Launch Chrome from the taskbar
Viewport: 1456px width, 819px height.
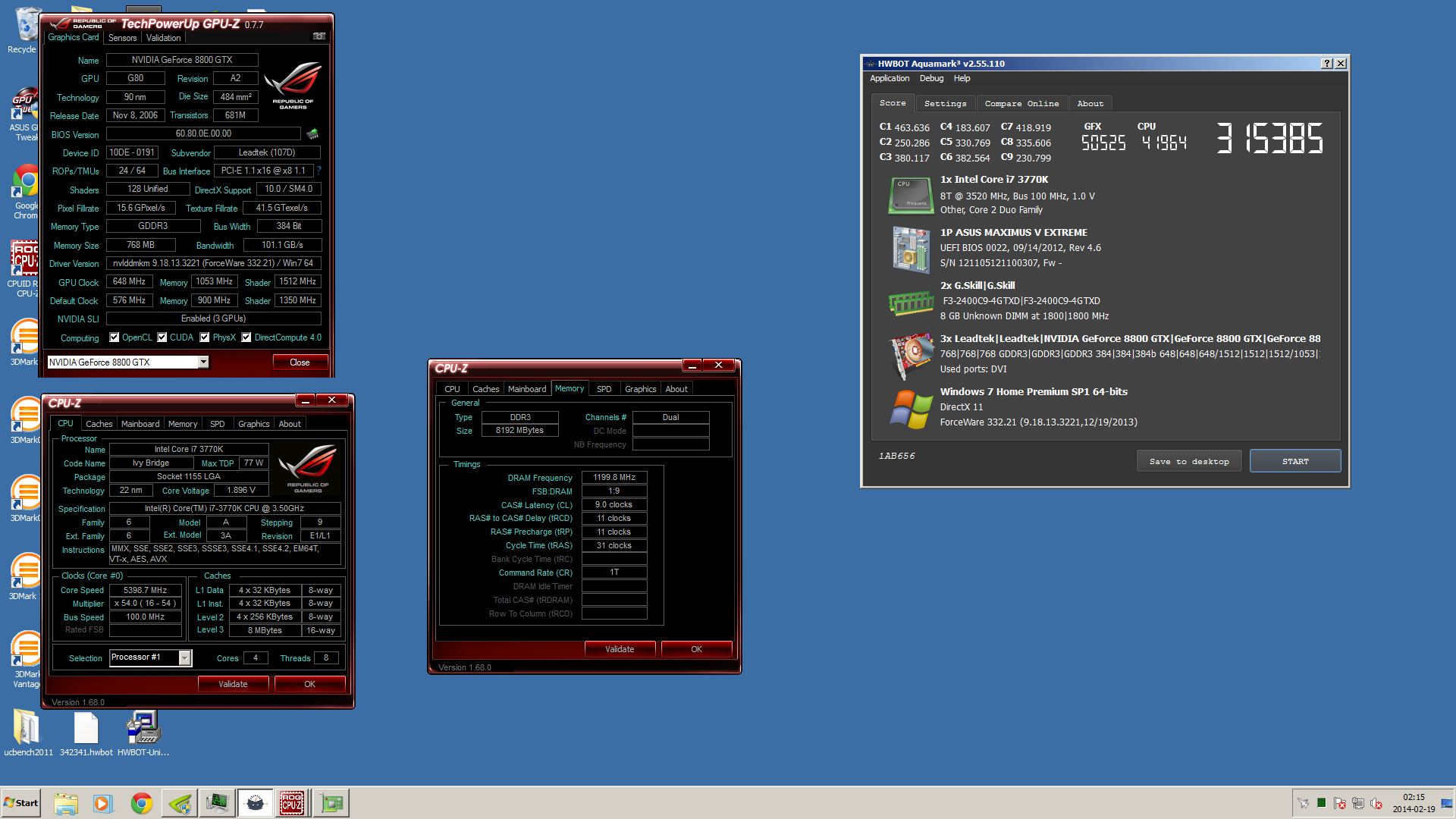click(x=141, y=803)
